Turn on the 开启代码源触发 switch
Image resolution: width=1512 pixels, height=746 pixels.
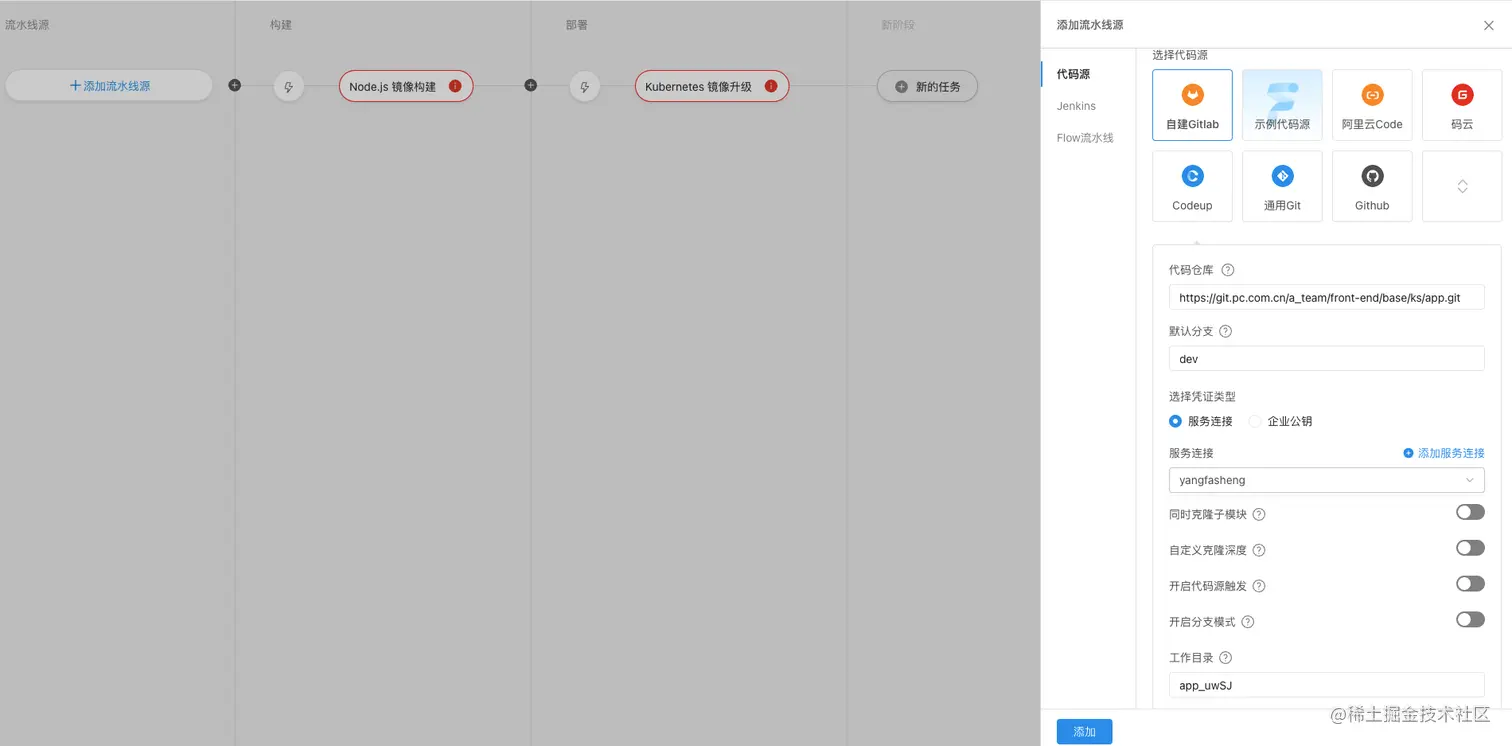point(1470,584)
